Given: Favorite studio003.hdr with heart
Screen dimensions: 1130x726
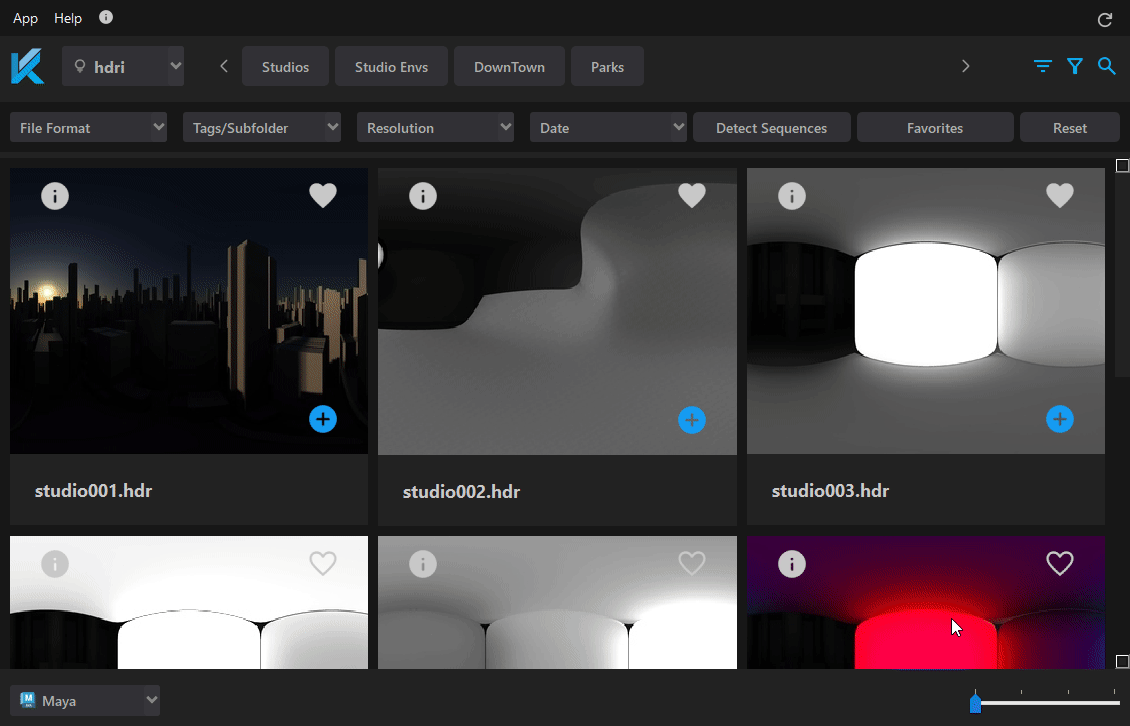Looking at the screenshot, I should point(1060,195).
